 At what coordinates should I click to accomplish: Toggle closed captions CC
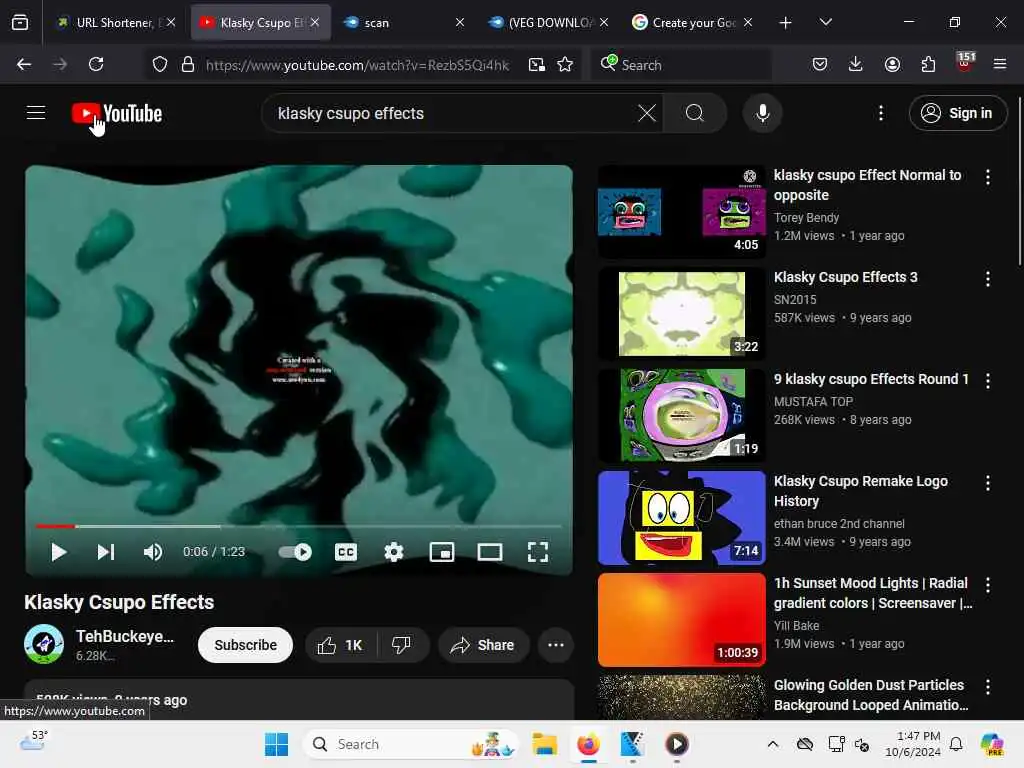pyautogui.click(x=345, y=552)
